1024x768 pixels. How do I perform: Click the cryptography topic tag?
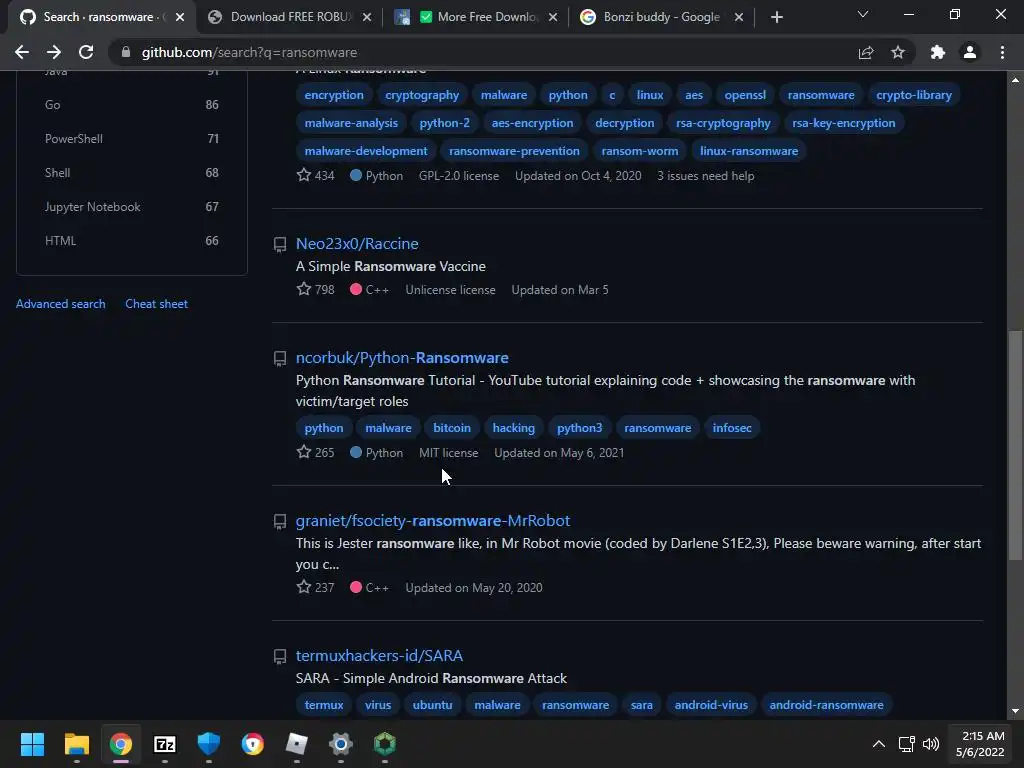coord(422,95)
